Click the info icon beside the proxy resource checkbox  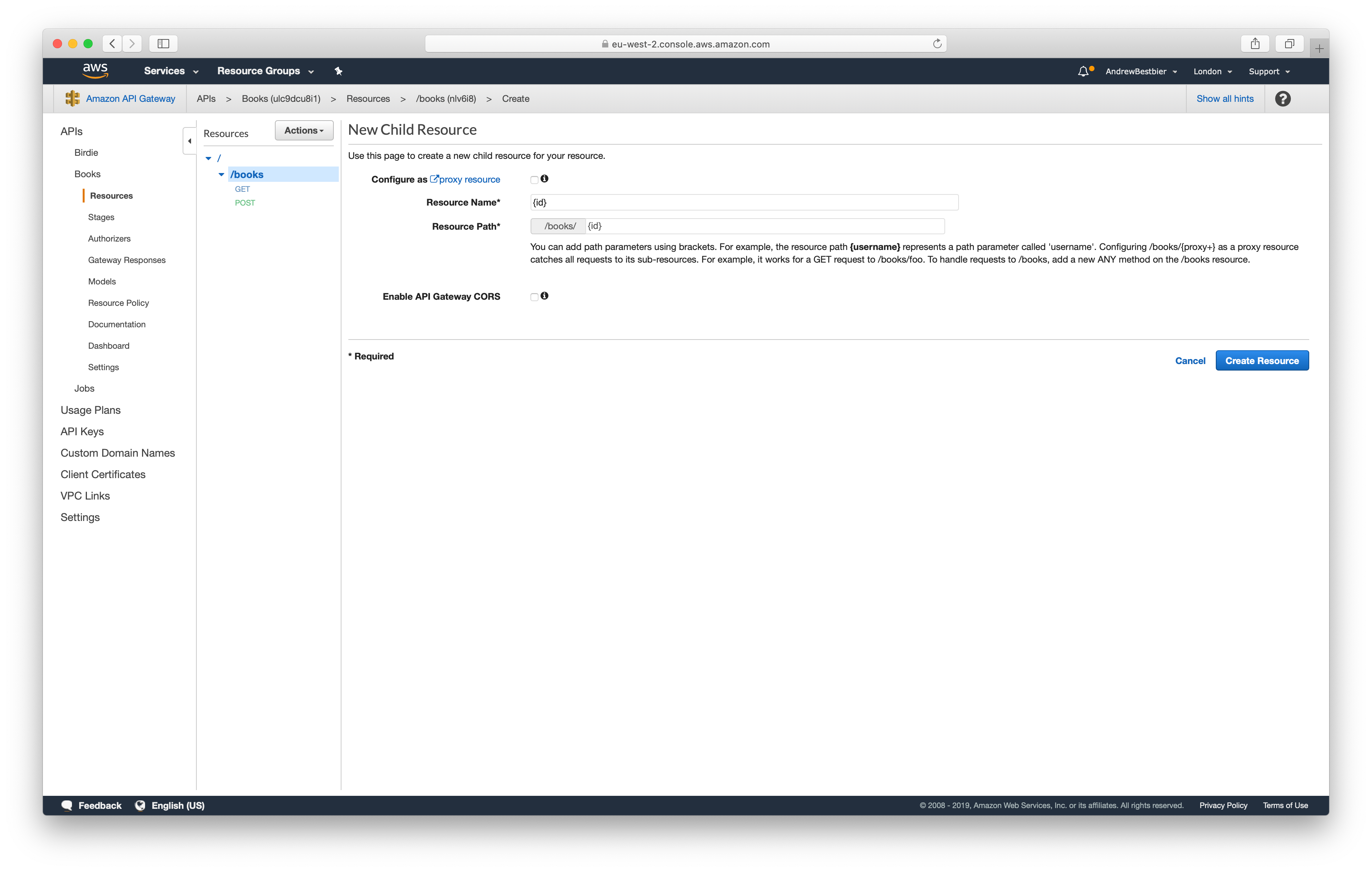[x=545, y=179]
